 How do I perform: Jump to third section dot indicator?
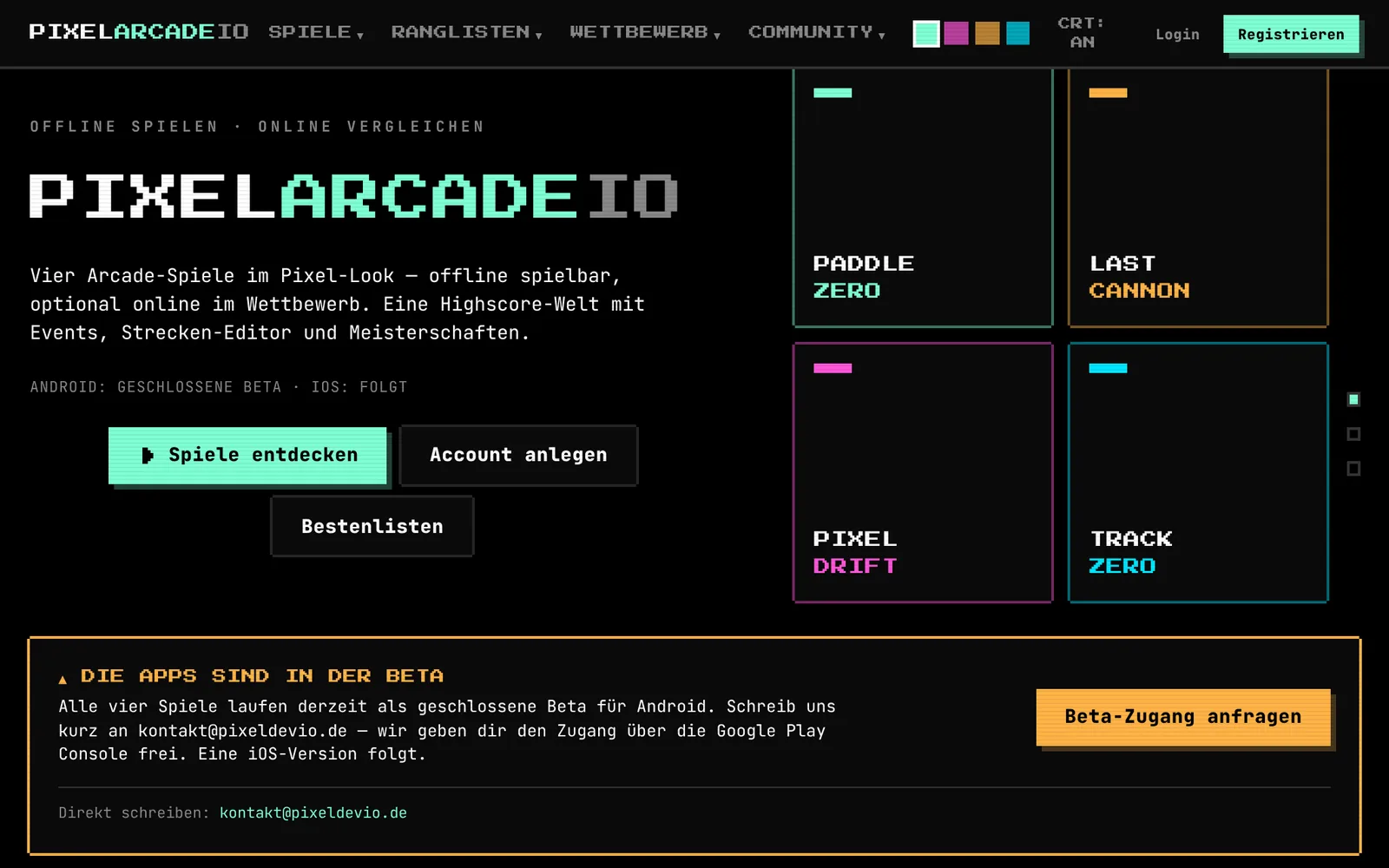pos(1353,469)
